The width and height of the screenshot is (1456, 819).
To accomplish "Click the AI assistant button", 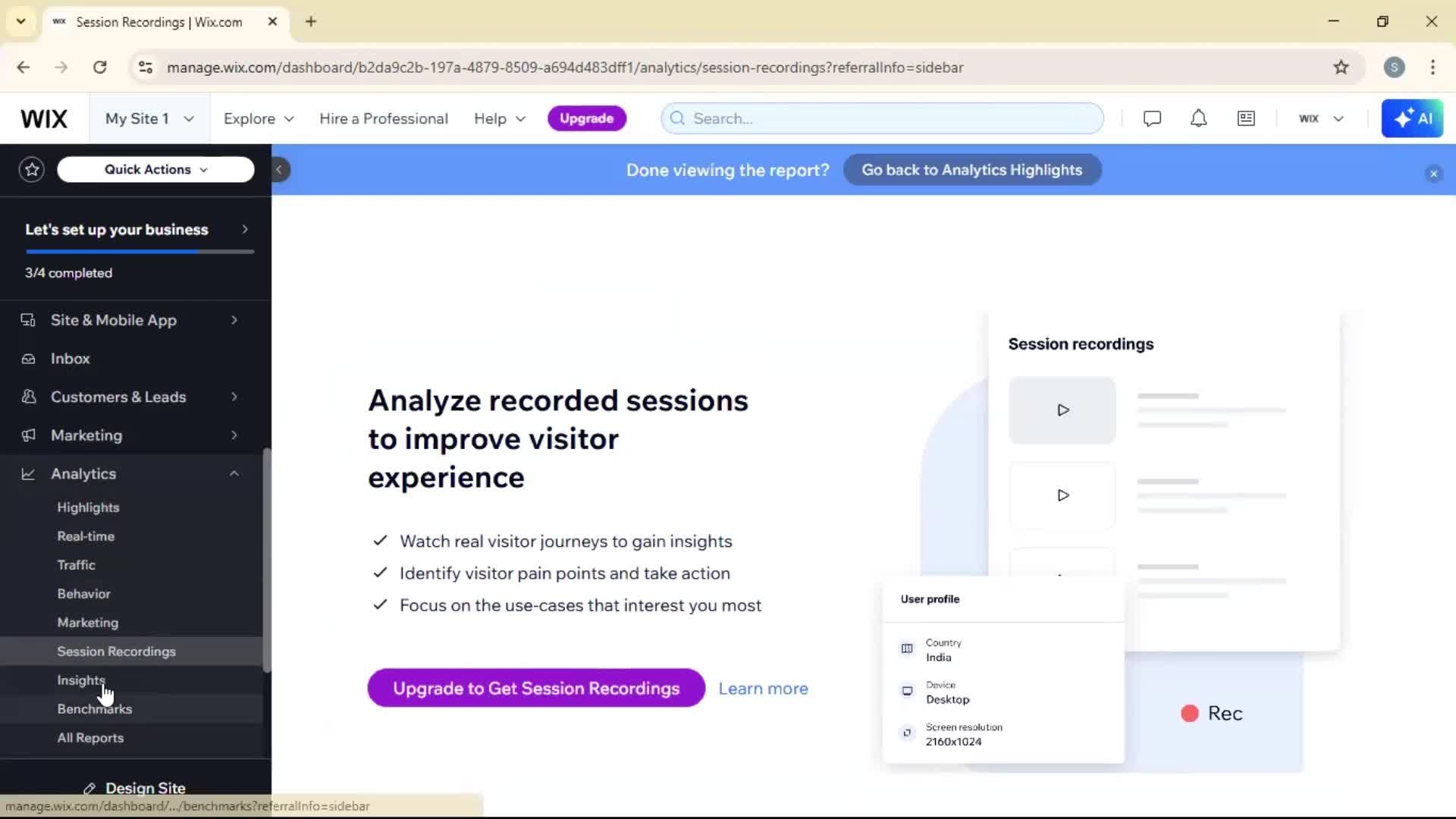I will coord(1412,118).
